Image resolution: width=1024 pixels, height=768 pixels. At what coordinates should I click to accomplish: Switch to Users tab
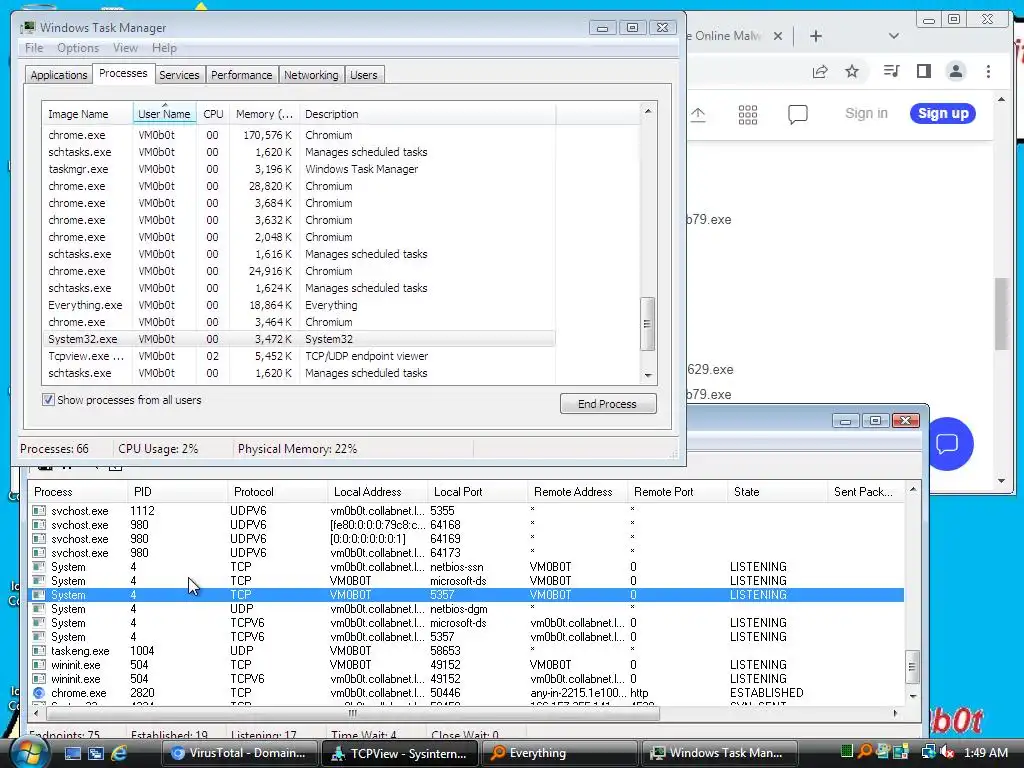pyautogui.click(x=364, y=75)
